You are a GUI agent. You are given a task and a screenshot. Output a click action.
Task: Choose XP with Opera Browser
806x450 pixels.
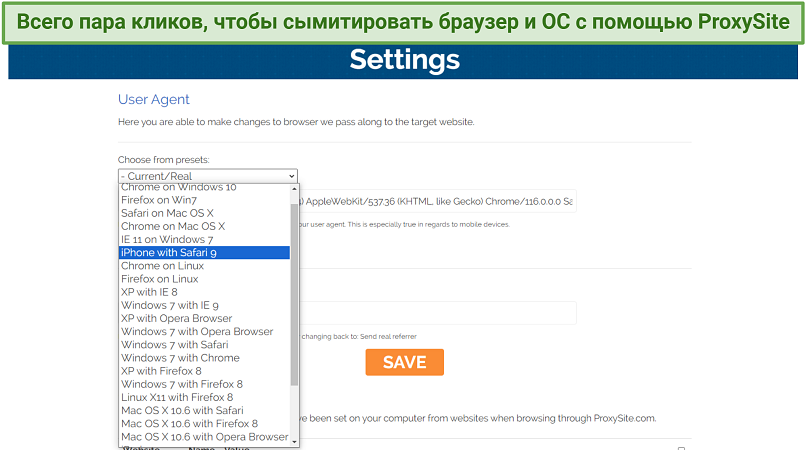pos(205,318)
